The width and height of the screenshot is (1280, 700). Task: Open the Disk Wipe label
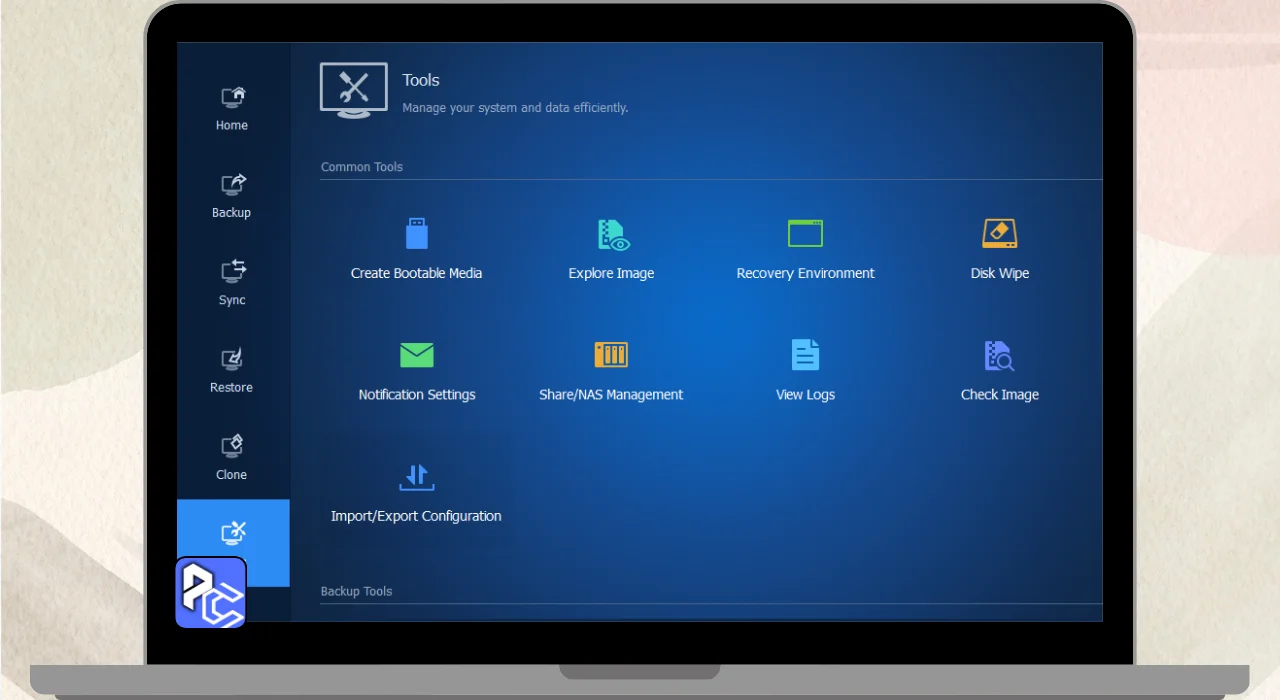pos(1000,273)
